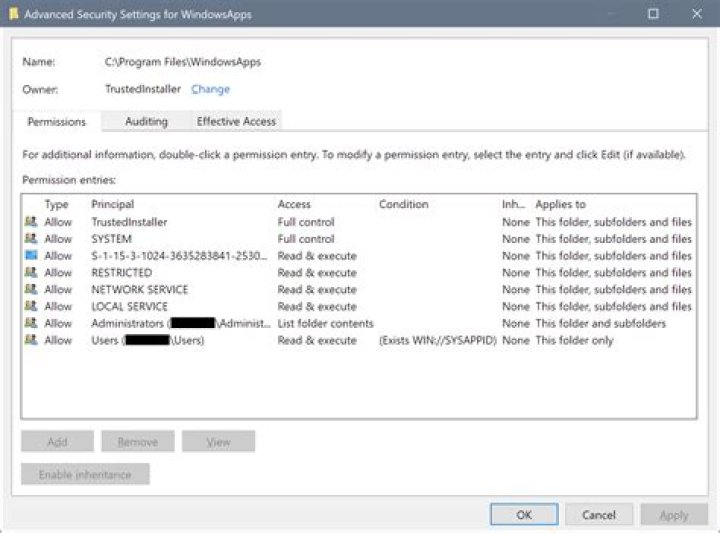The height and width of the screenshot is (533, 720).
Task: Click This folder only applies-to cell
Action: (x=574, y=340)
